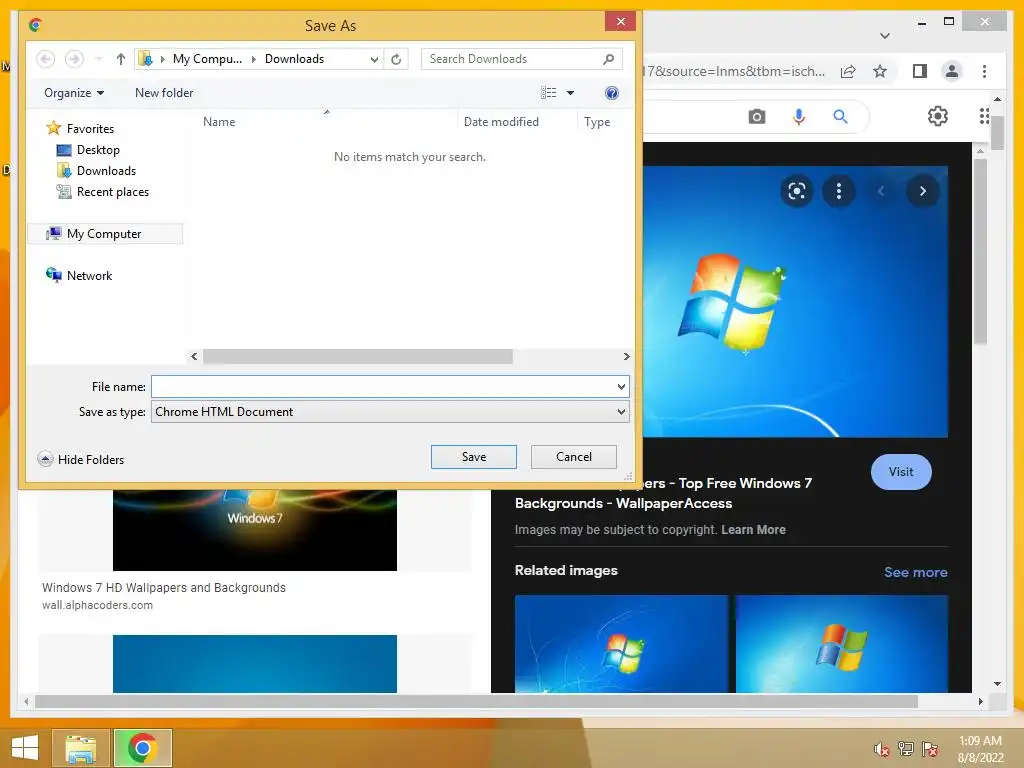Open the first related Windows 7 thumbnail
This screenshot has height=768, width=1024.
click(621, 643)
